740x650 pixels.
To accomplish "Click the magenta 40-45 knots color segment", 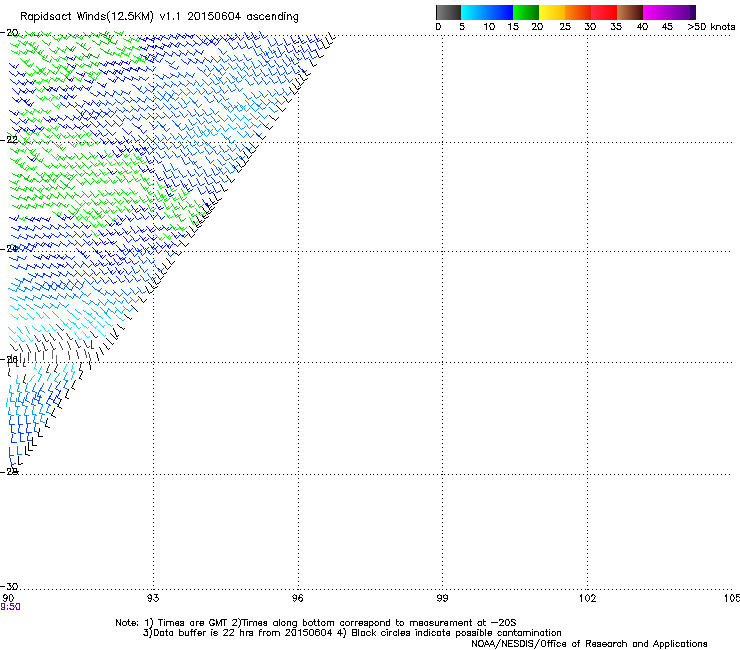I will pyautogui.click(x=656, y=12).
